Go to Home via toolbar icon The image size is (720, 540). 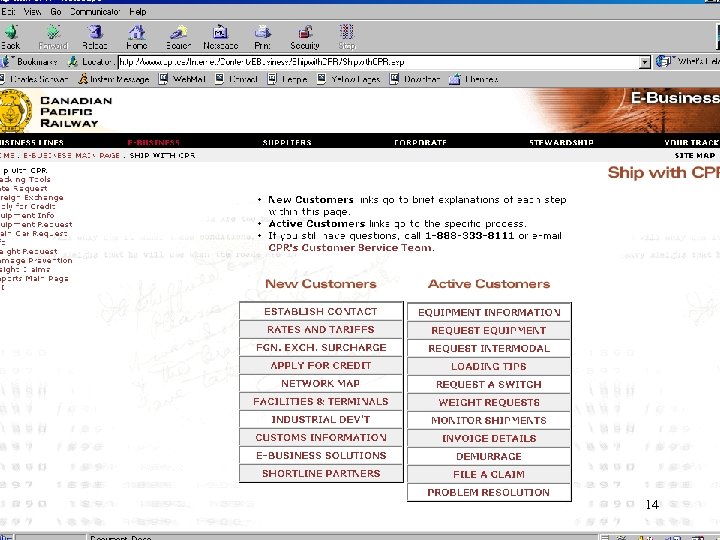tap(137, 32)
